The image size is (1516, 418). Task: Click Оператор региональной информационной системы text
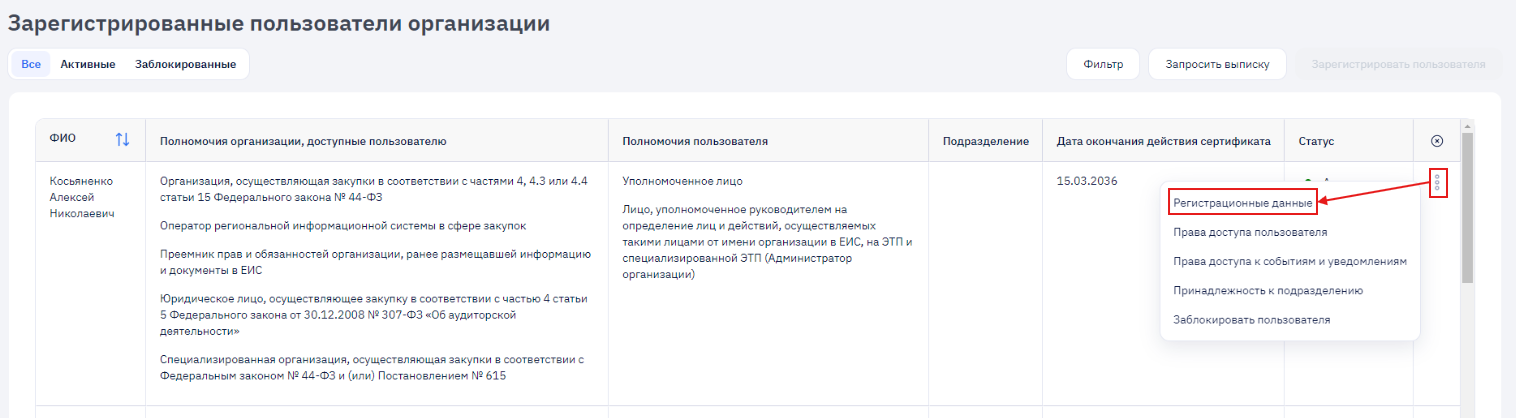click(x=343, y=226)
